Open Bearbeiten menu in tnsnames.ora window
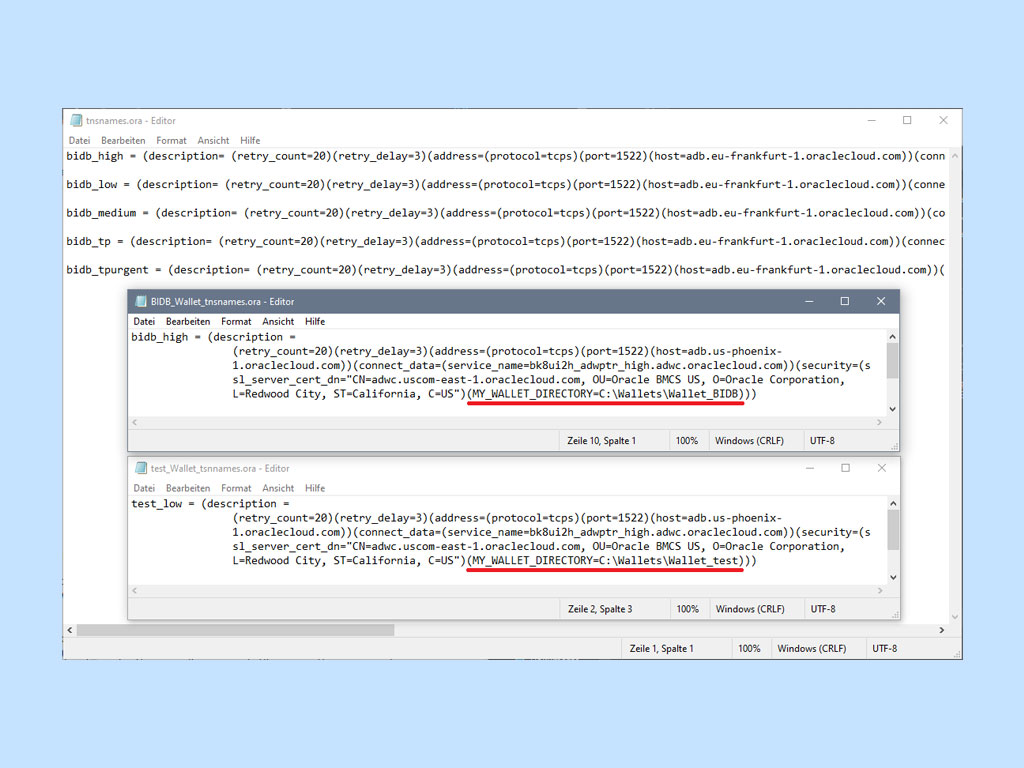 (123, 140)
